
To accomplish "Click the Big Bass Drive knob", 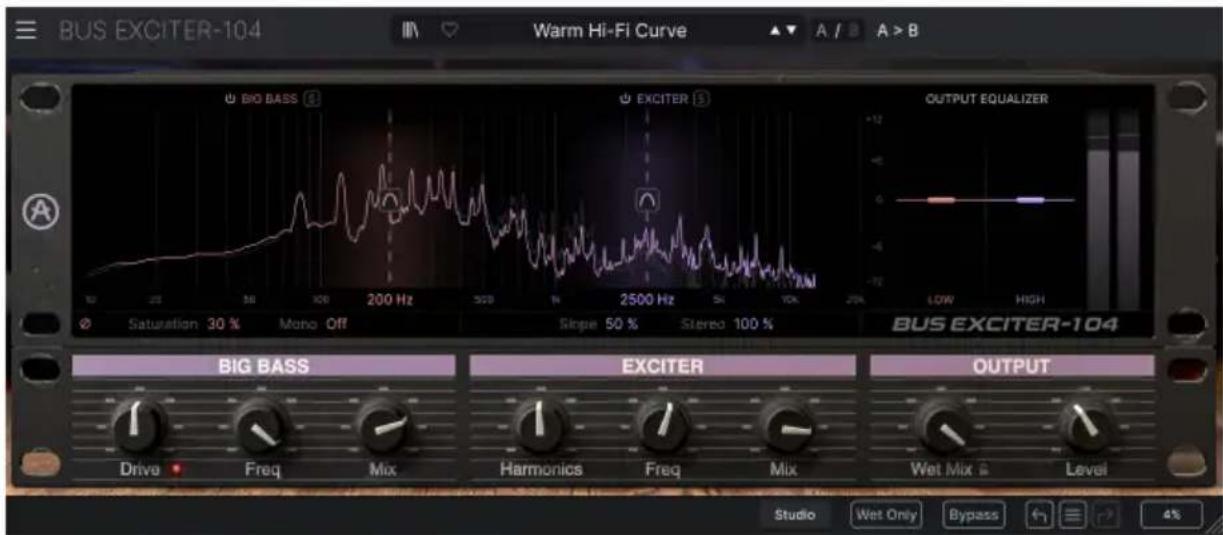I will (138, 426).
